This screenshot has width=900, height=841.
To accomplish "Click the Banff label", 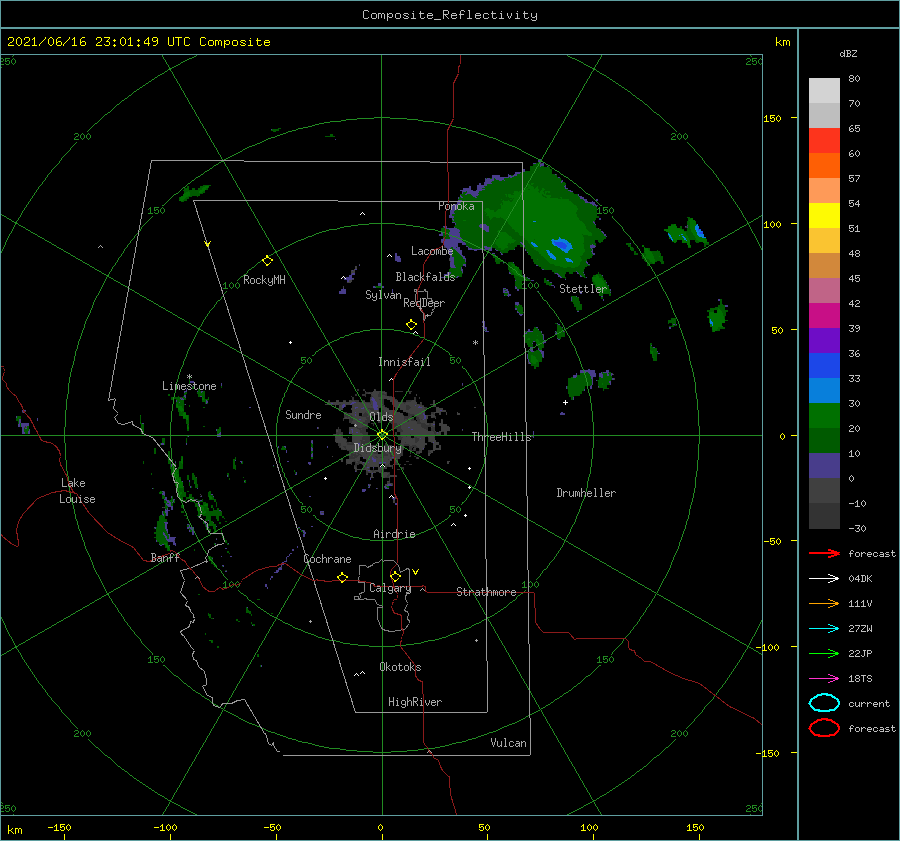I will pyautogui.click(x=165, y=557).
